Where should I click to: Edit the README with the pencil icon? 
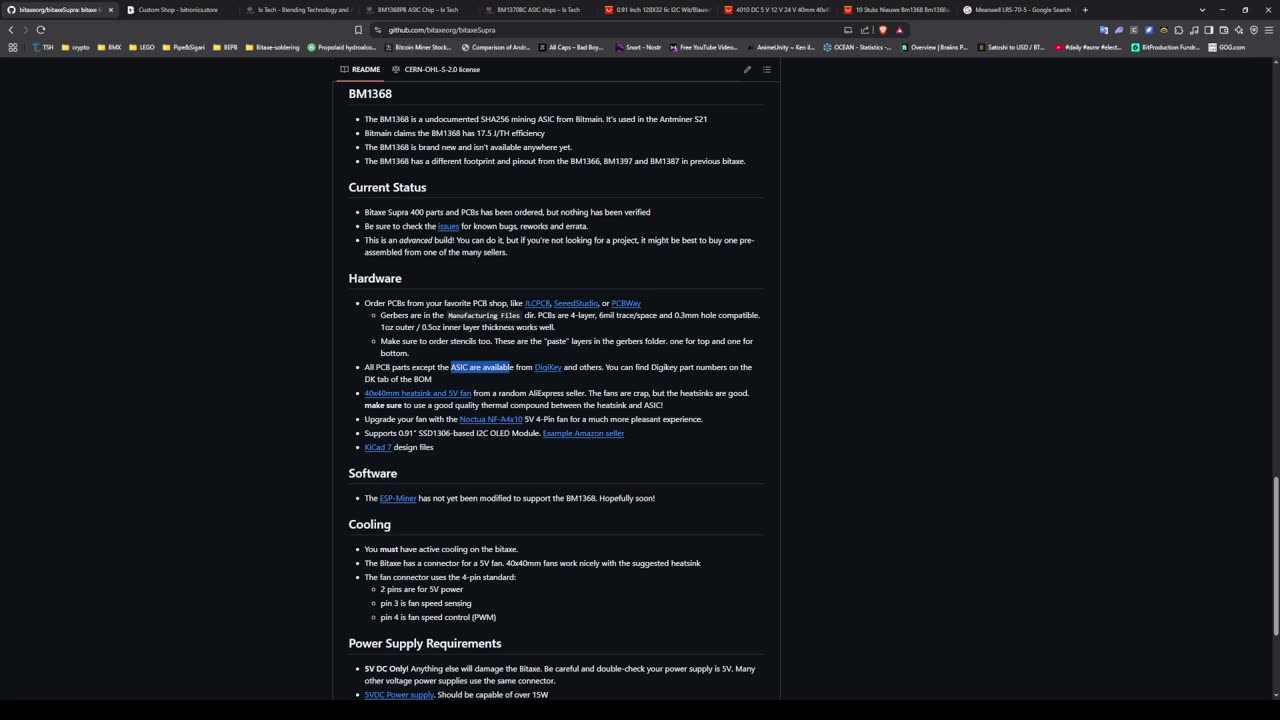click(x=747, y=69)
